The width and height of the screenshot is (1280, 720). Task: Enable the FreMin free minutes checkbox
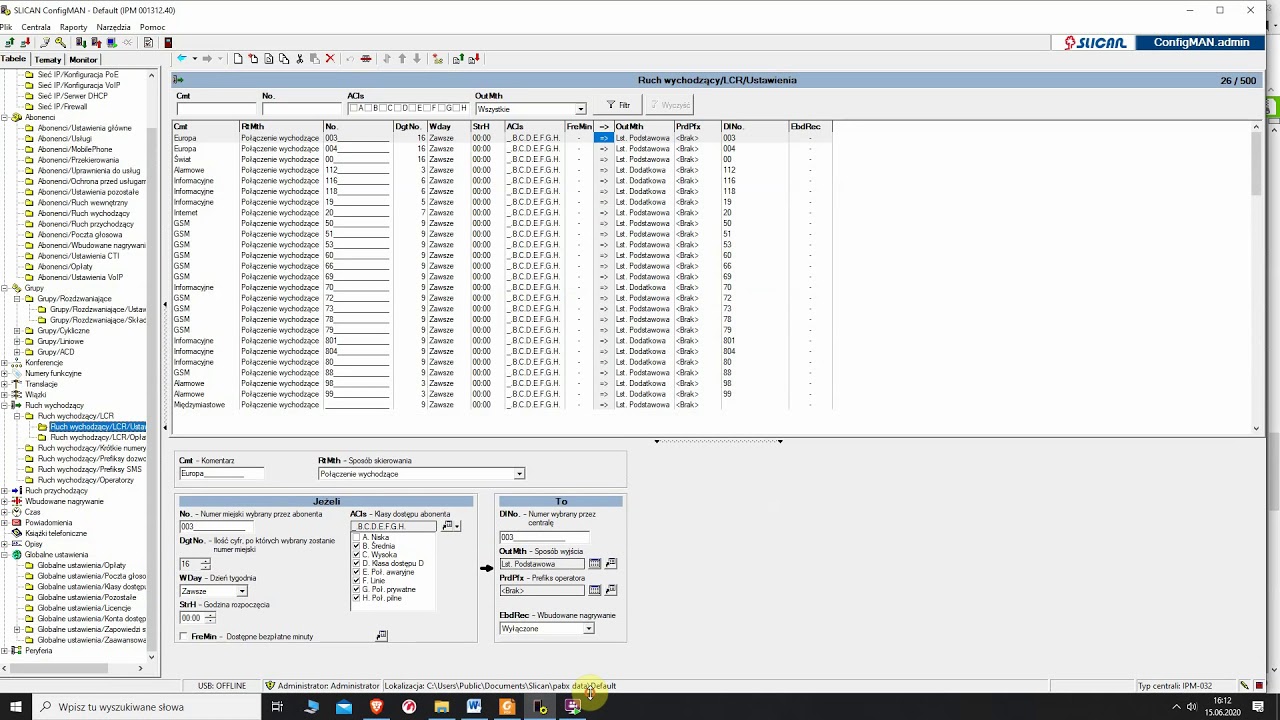coord(184,636)
